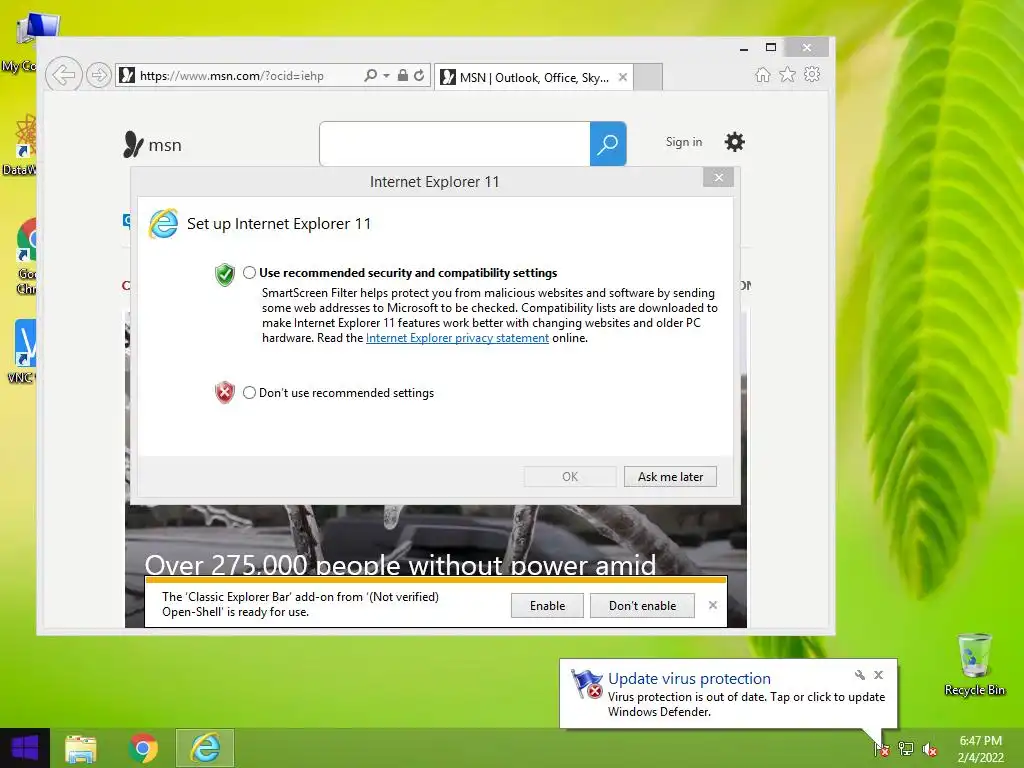Select the Recycle Bin desktop icon
Viewport: 1024px width, 768px height.
point(974,664)
